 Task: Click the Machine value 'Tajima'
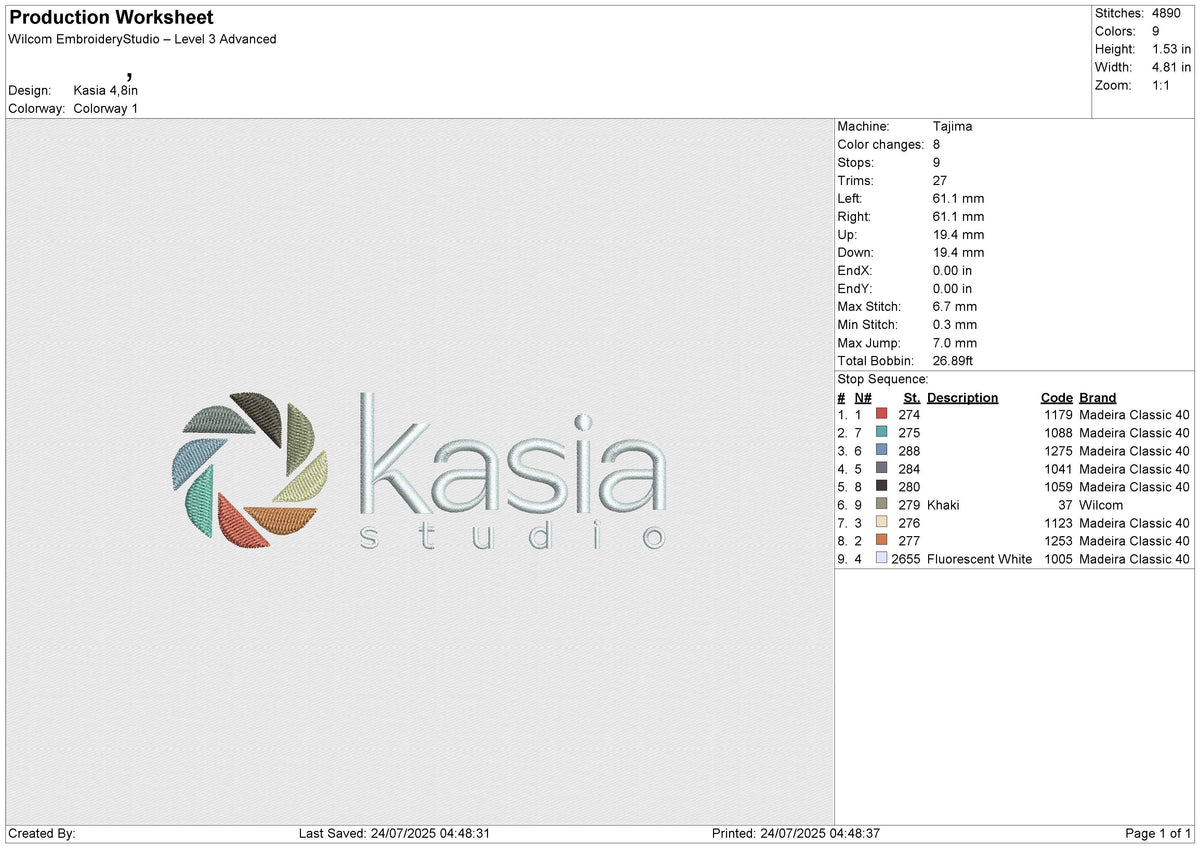952,126
